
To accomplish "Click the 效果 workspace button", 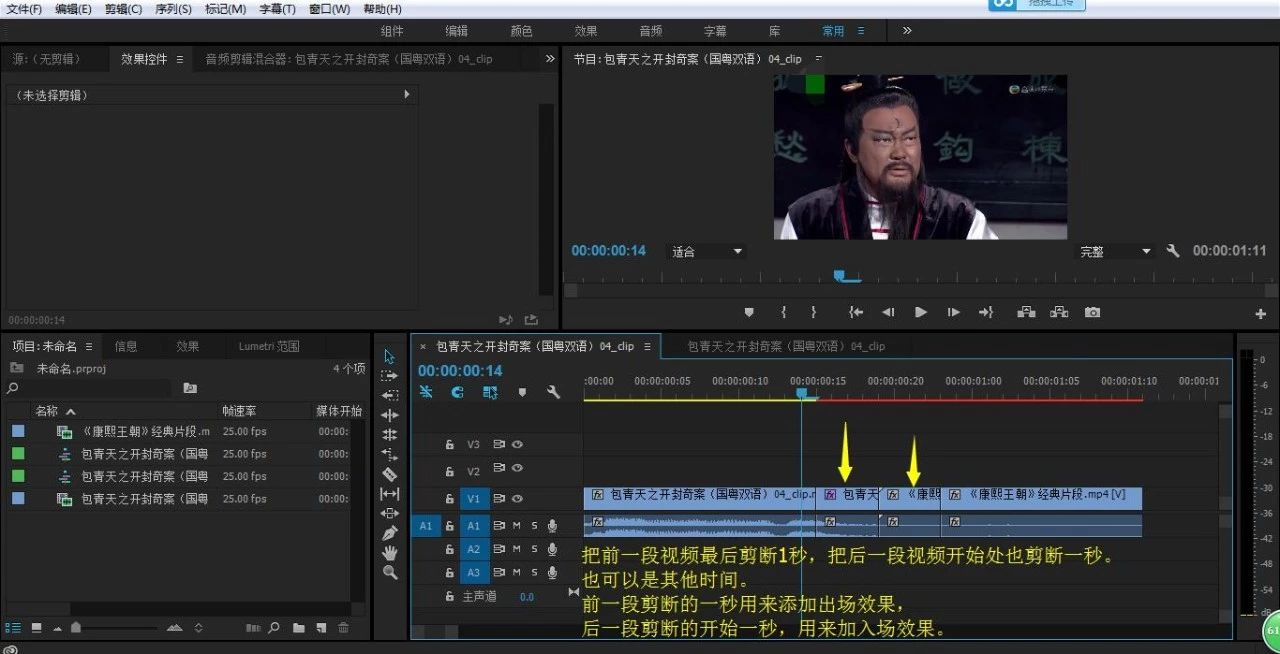I will [x=586, y=31].
